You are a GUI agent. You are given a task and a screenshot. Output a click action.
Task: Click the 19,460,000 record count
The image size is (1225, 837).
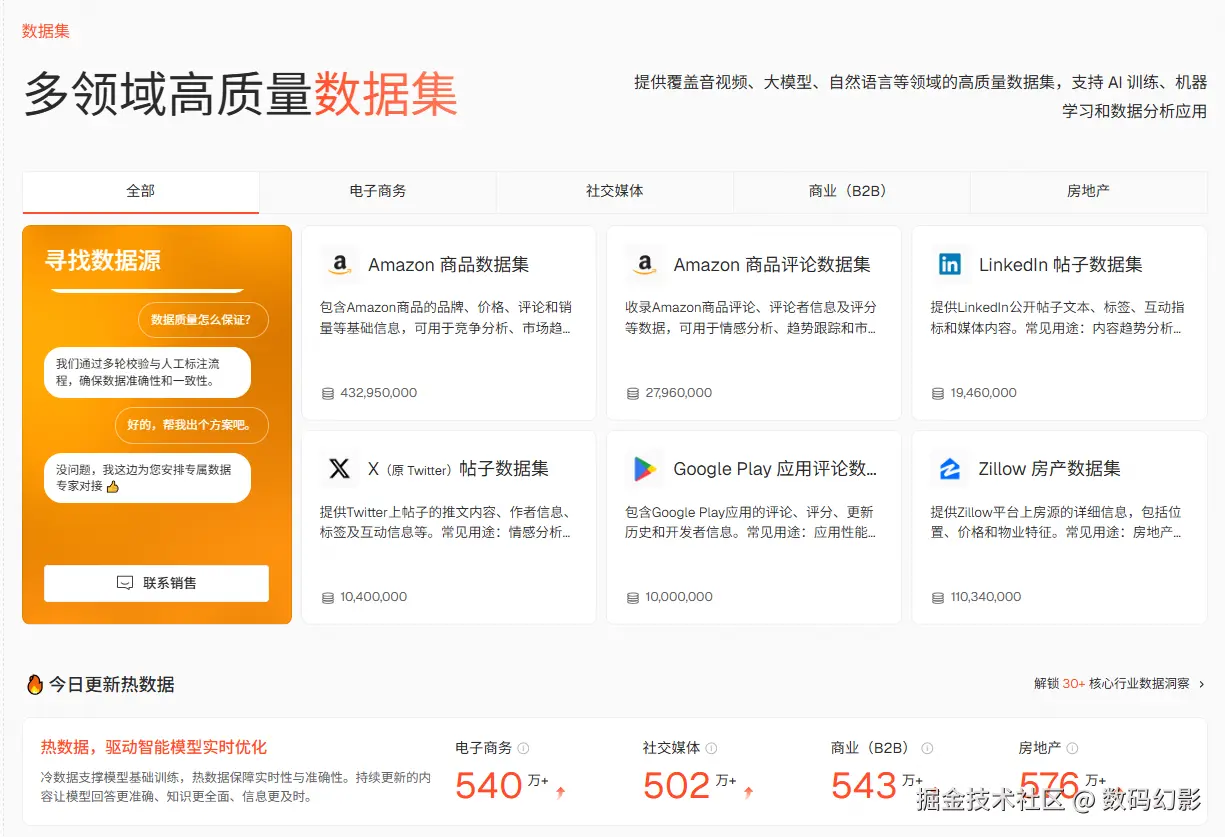click(984, 393)
